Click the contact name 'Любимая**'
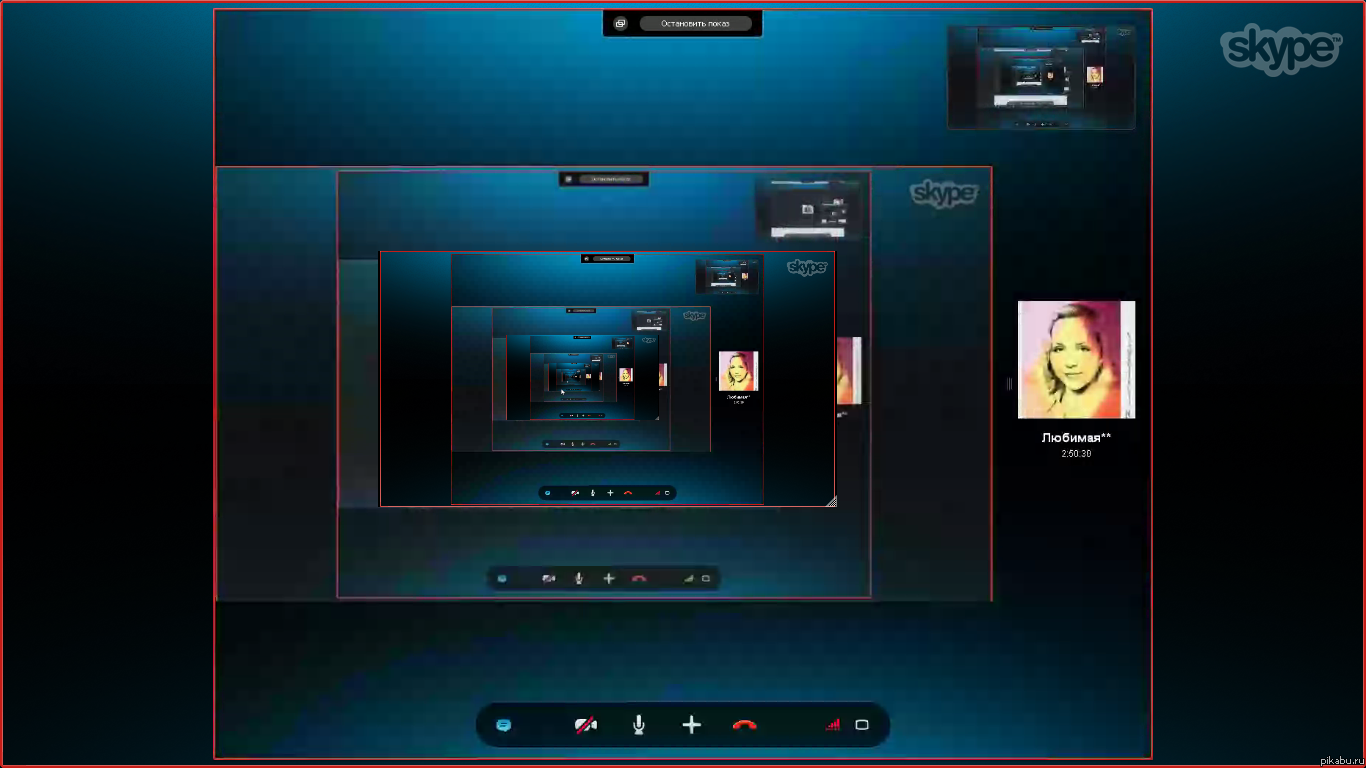Screen dimensions: 1366x768 tap(1076, 438)
